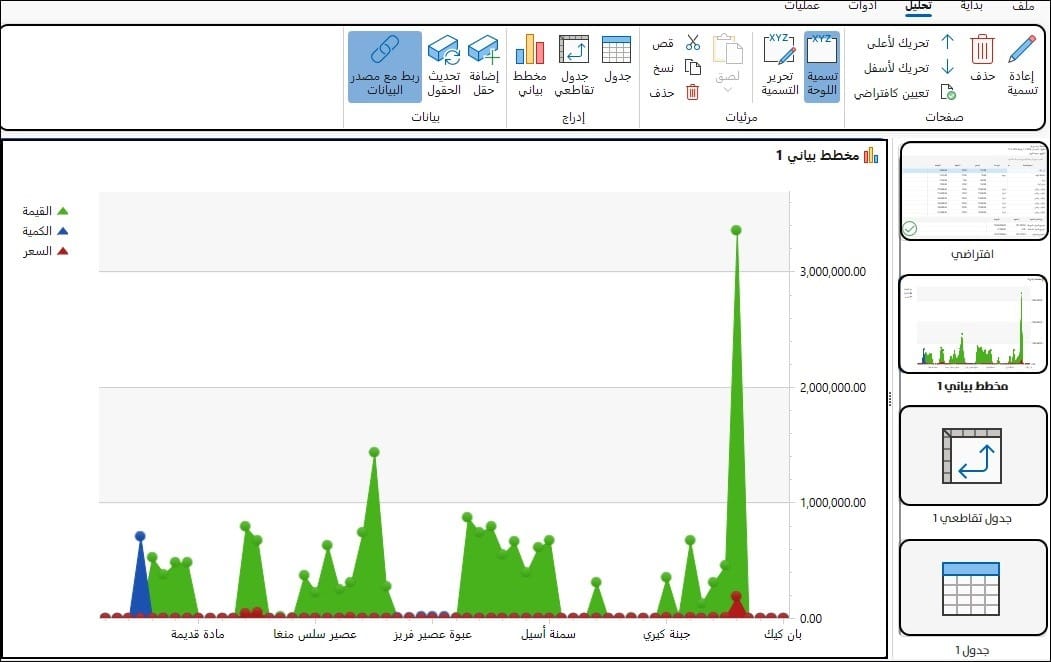Open the Home (بداية) tab
This screenshot has height=662, width=1051.
971,6
